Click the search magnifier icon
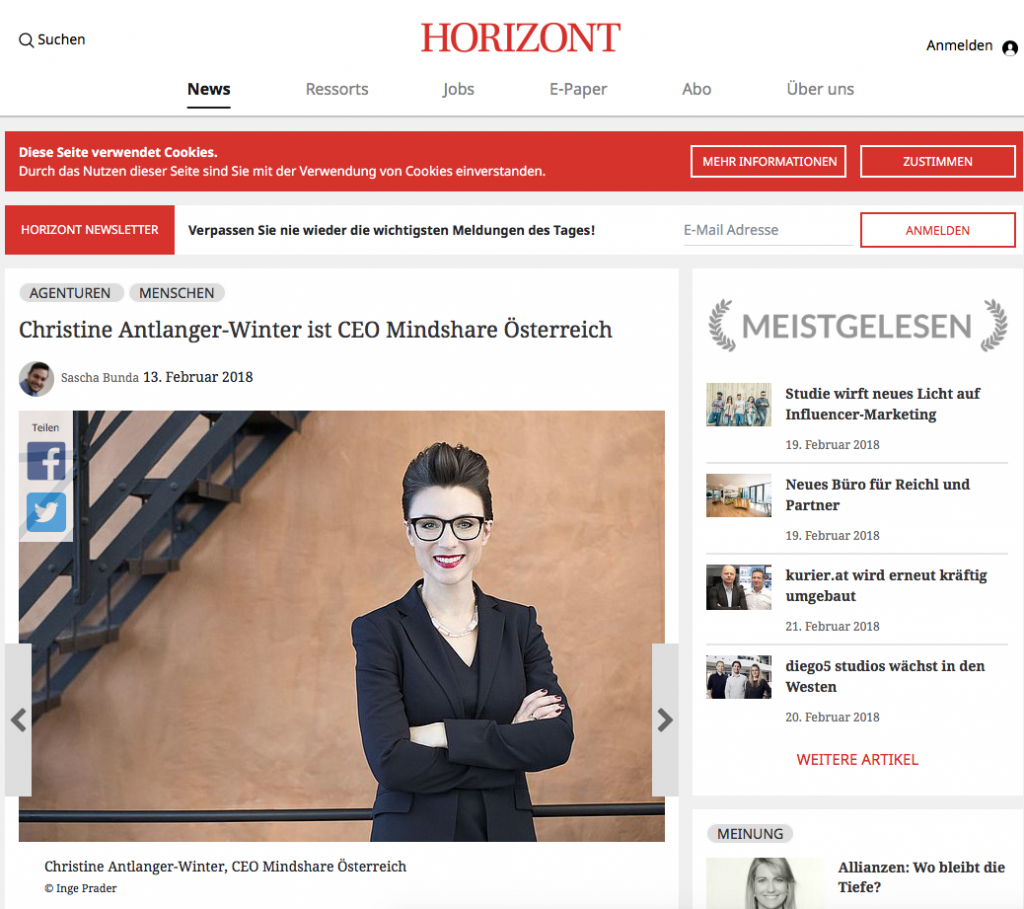The width and height of the screenshot is (1024, 909). click(x=26, y=40)
